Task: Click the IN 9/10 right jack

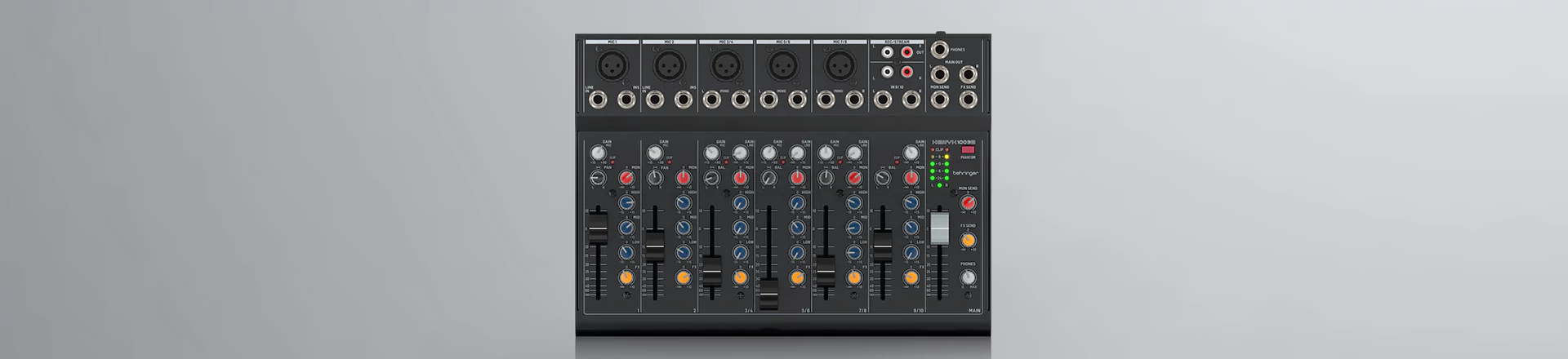Action: pos(911,100)
